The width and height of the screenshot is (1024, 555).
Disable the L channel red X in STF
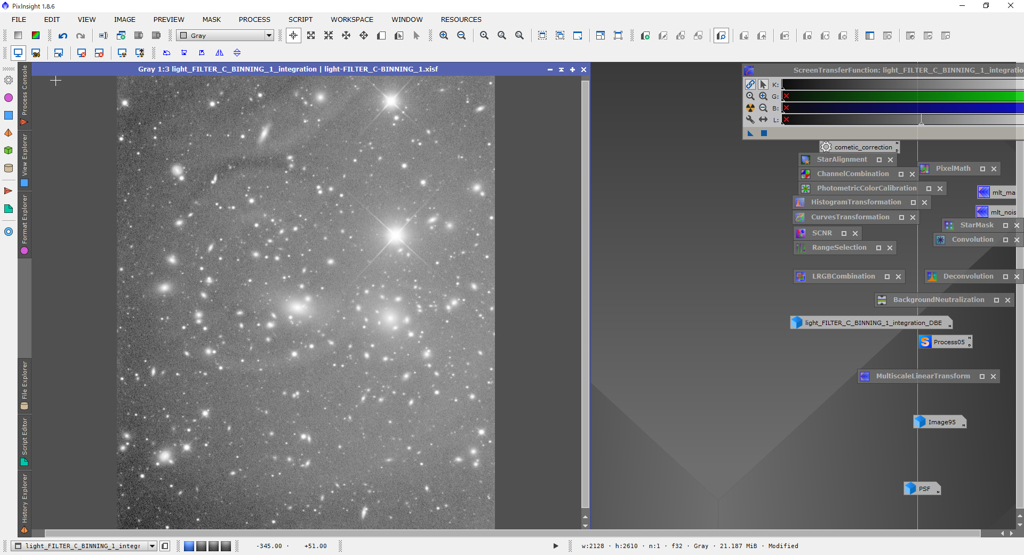(x=786, y=119)
